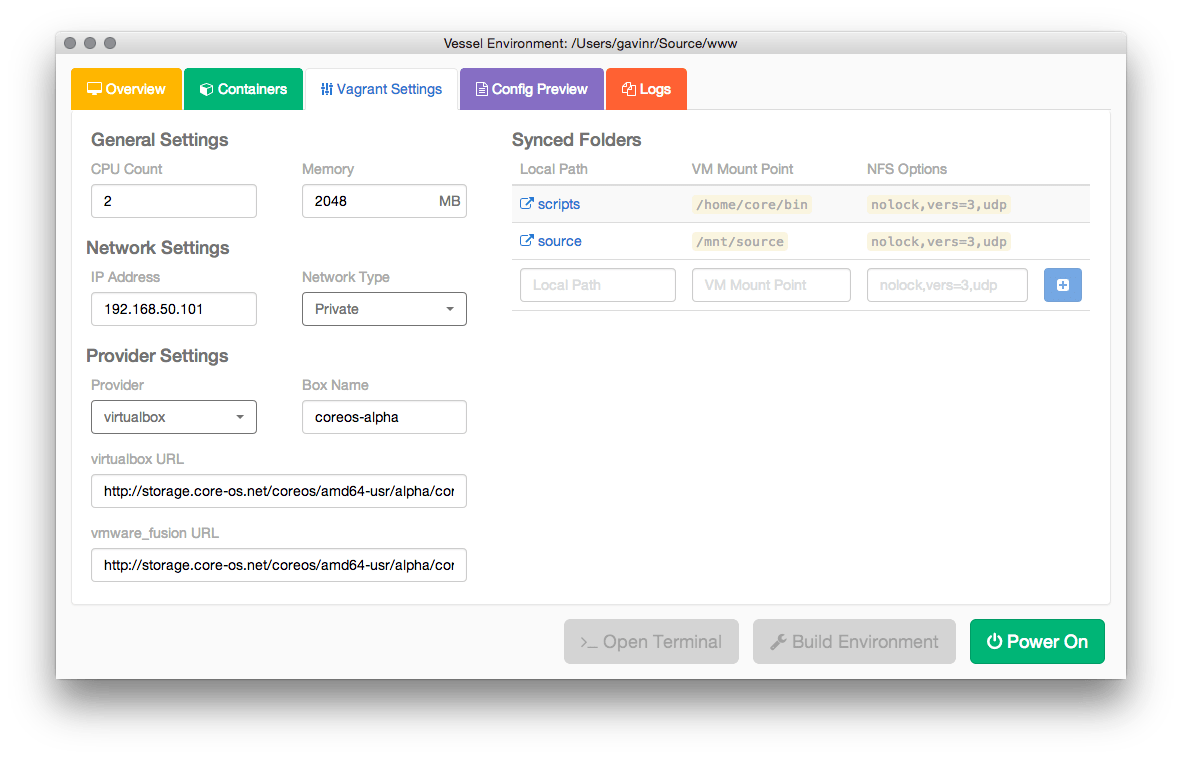Edit the IP Address field

tap(173, 309)
